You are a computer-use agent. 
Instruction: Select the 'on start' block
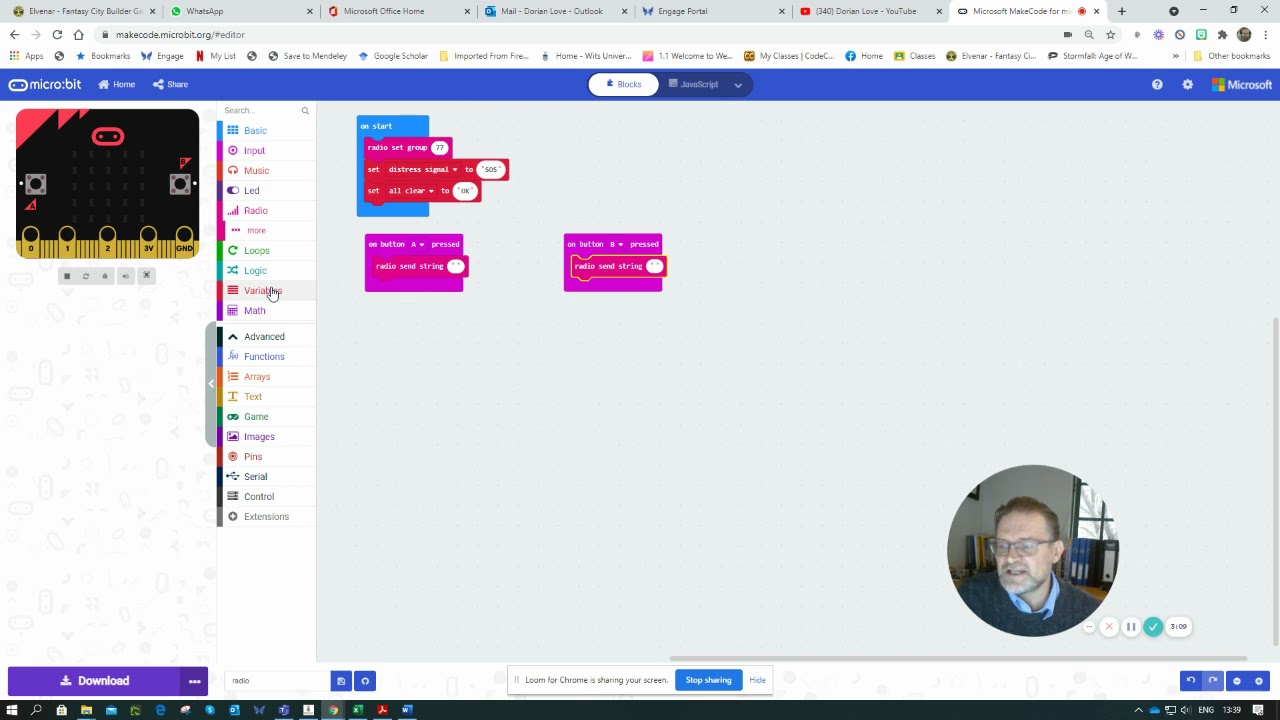(376, 126)
